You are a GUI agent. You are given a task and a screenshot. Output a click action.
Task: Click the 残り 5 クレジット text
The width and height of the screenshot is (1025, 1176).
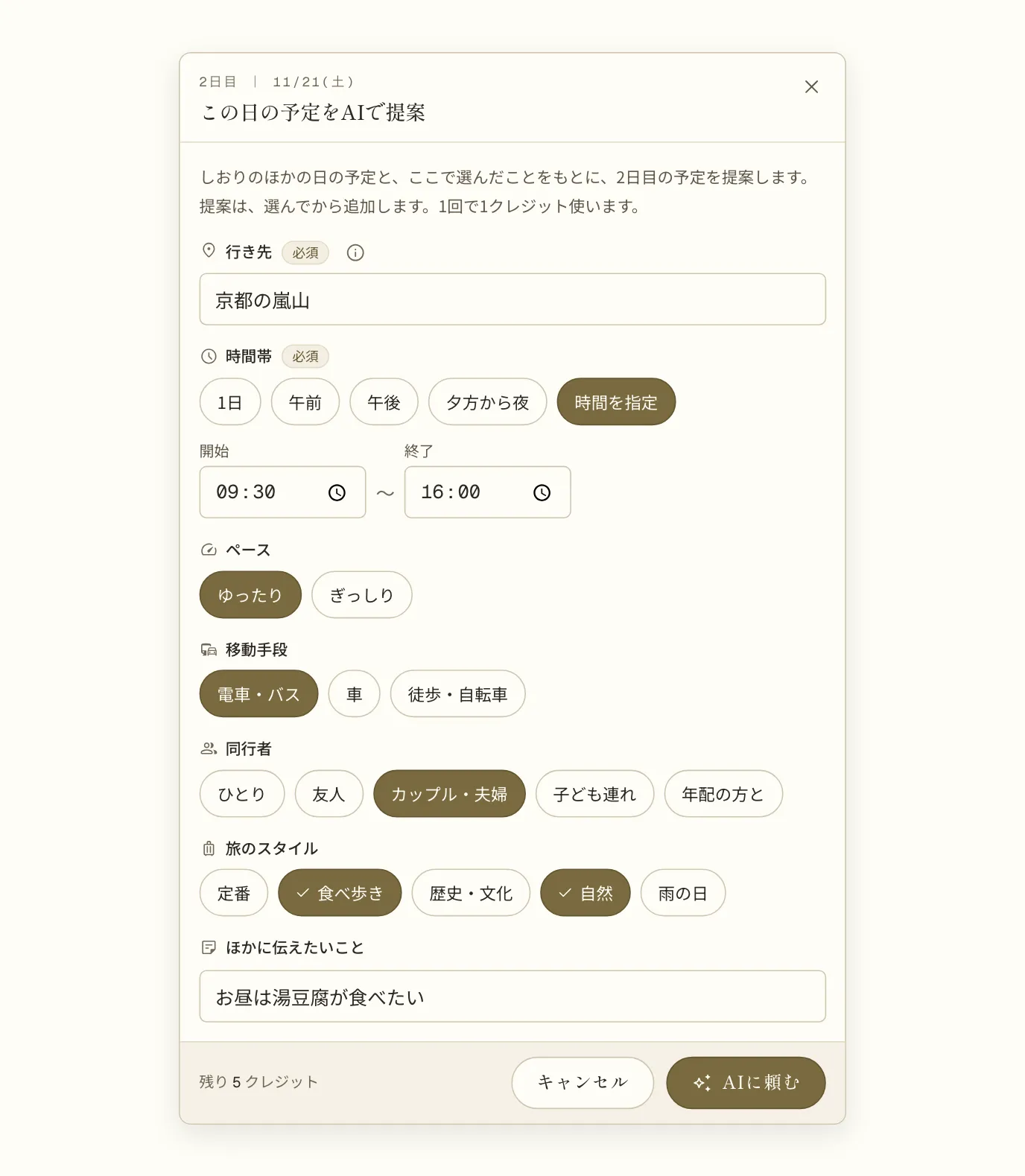258,1082
